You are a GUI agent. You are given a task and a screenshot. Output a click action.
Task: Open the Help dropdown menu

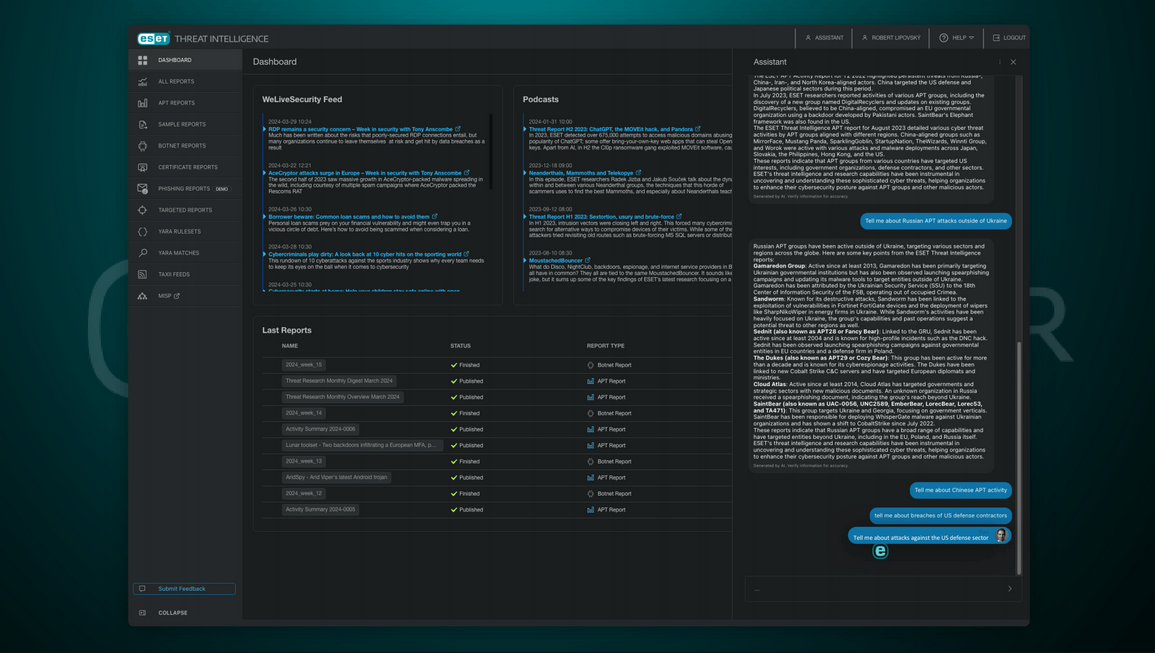pos(957,38)
